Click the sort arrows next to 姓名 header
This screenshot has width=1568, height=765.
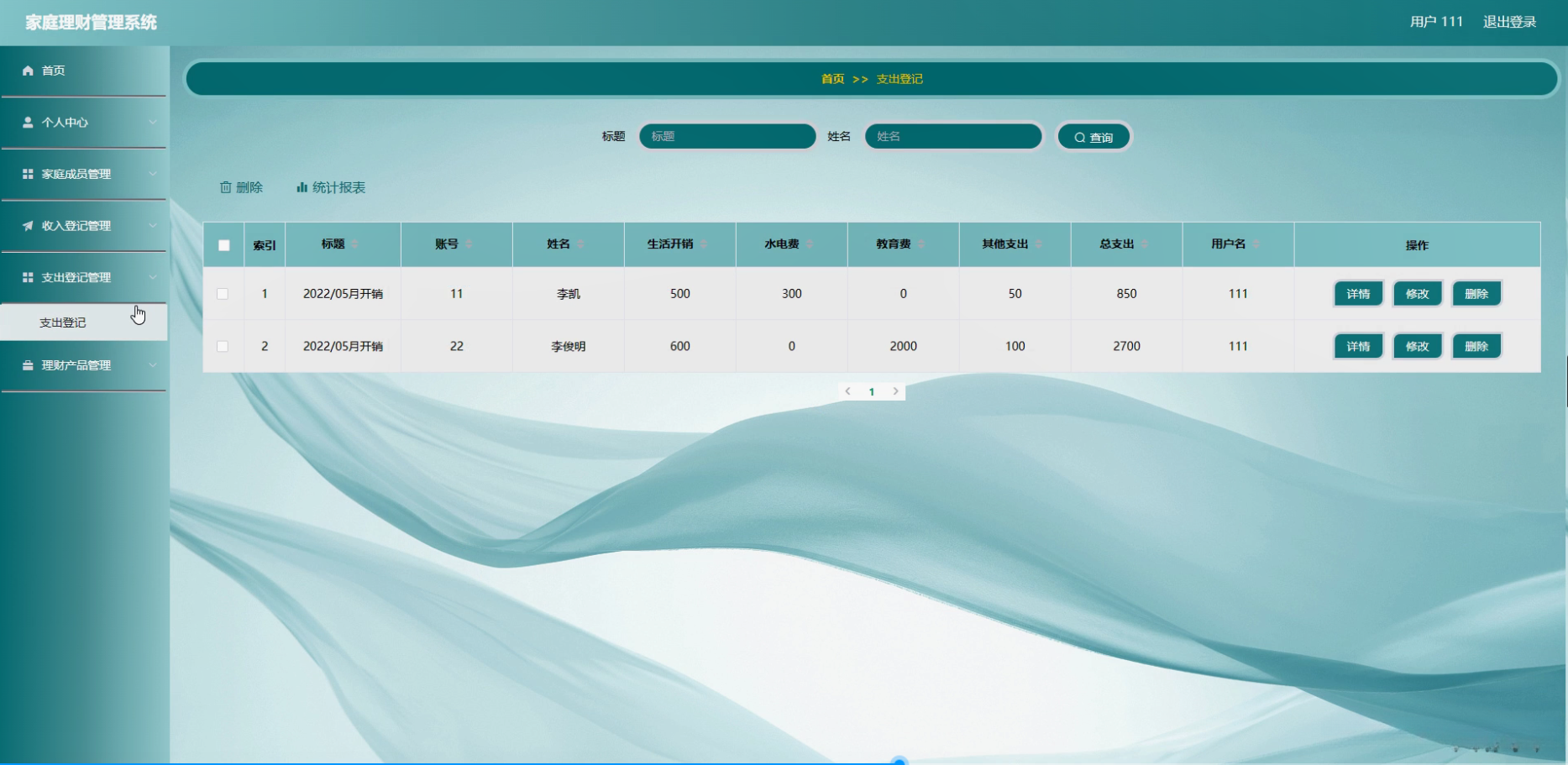coord(580,244)
